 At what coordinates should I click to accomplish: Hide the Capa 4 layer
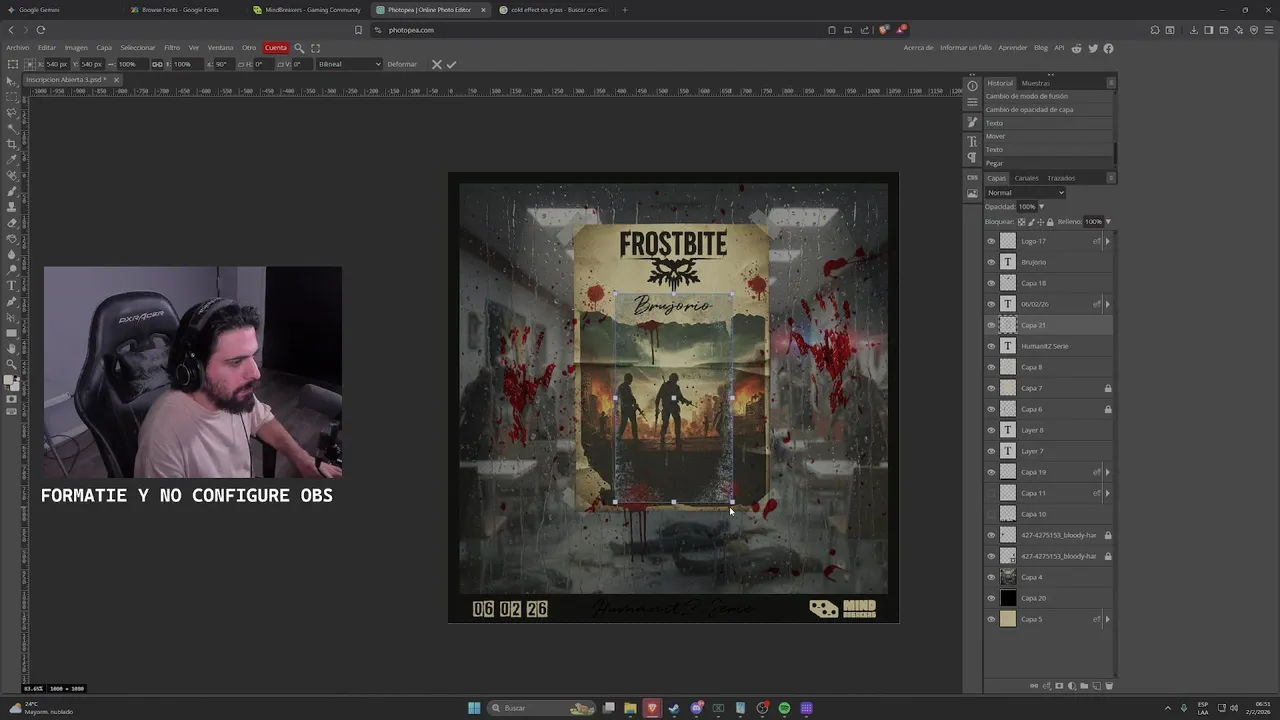tap(991, 577)
